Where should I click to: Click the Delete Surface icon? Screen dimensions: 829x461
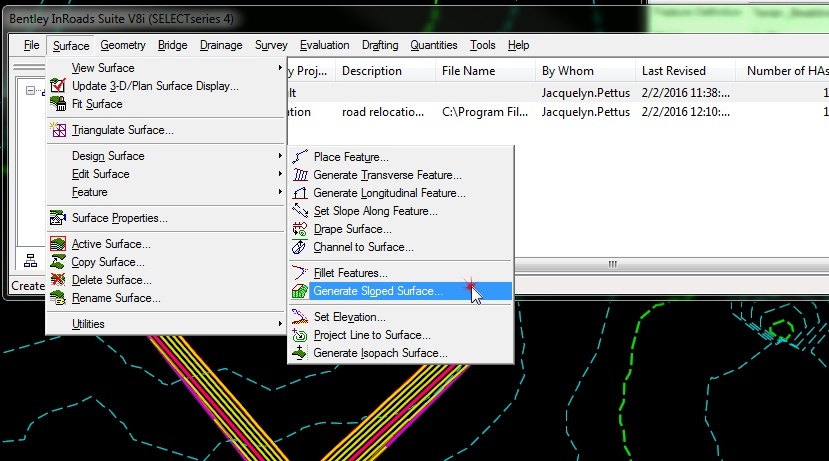pyautogui.click(x=58, y=280)
